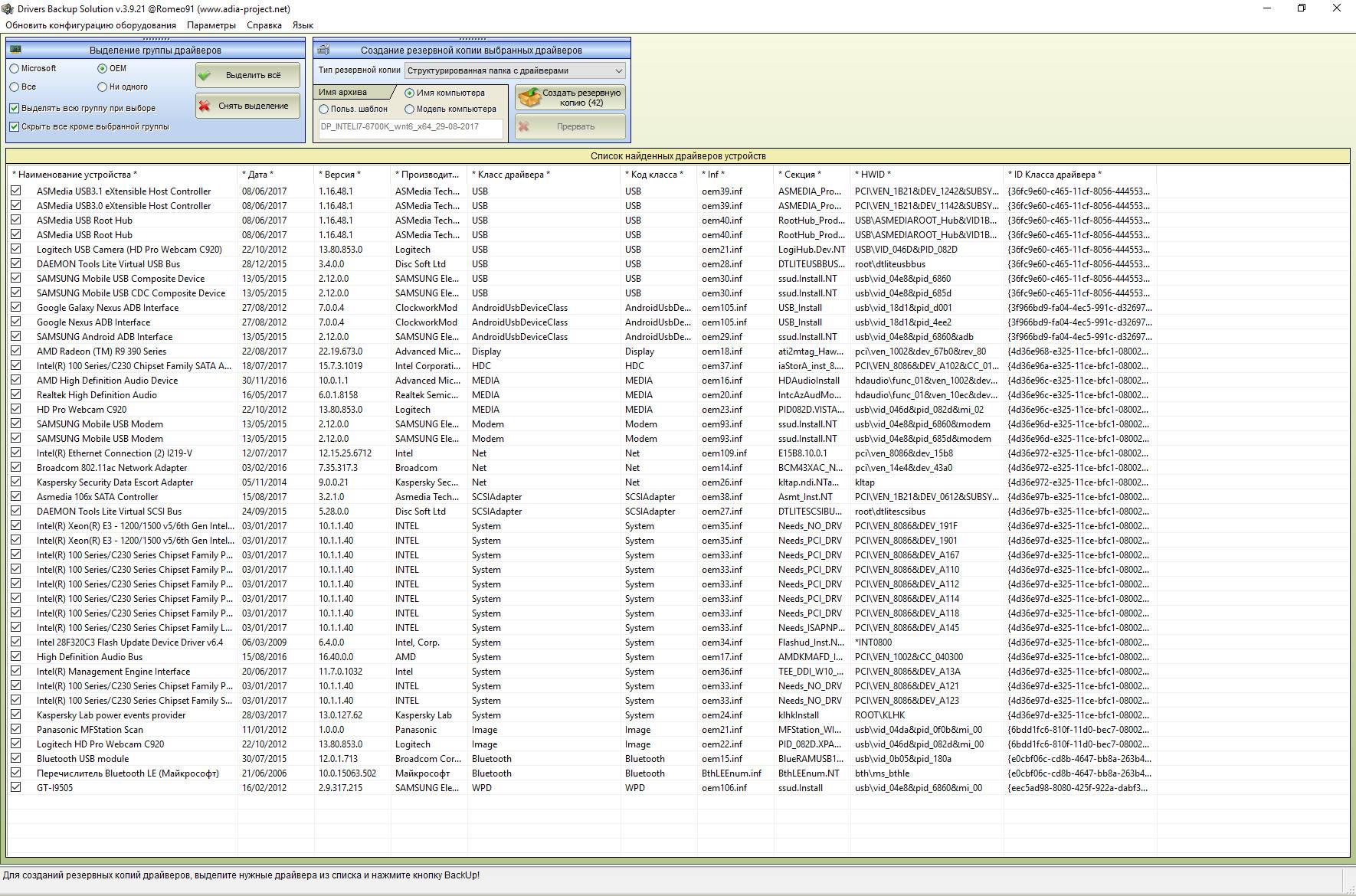Click the Выделить всё button
The height and width of the screenshot is (896, 1356).
247,75
